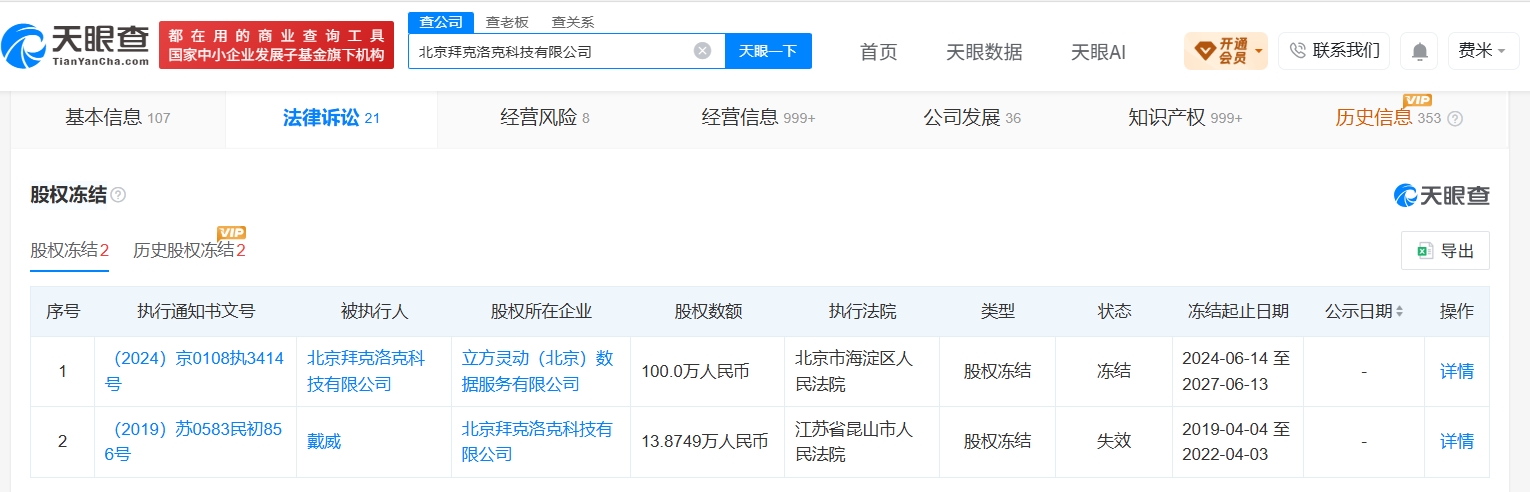
Task: Click the 联系我们 phone button
Action: tap(1334, 51)
